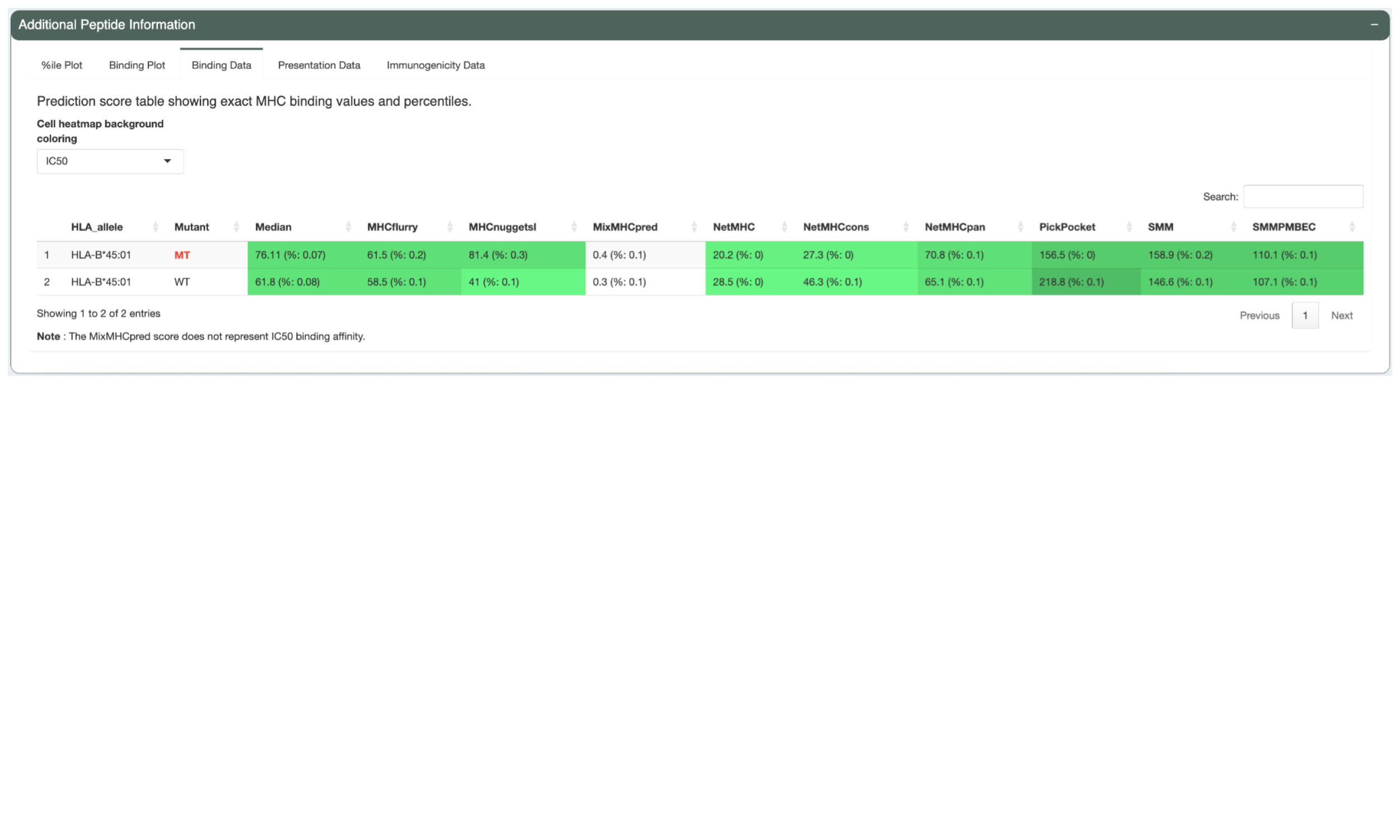This screenshot has height=840, width=1400.
Task: Click the Median cell 76.11 (%: 0.07)
Action: [304, 255]
